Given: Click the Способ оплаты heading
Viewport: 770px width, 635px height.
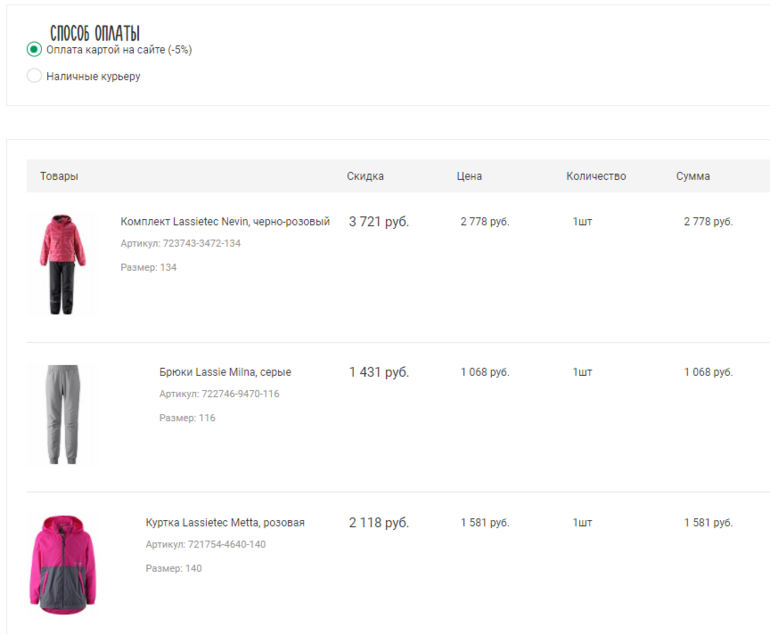Looking at the screenshot, I should [95, 33].
